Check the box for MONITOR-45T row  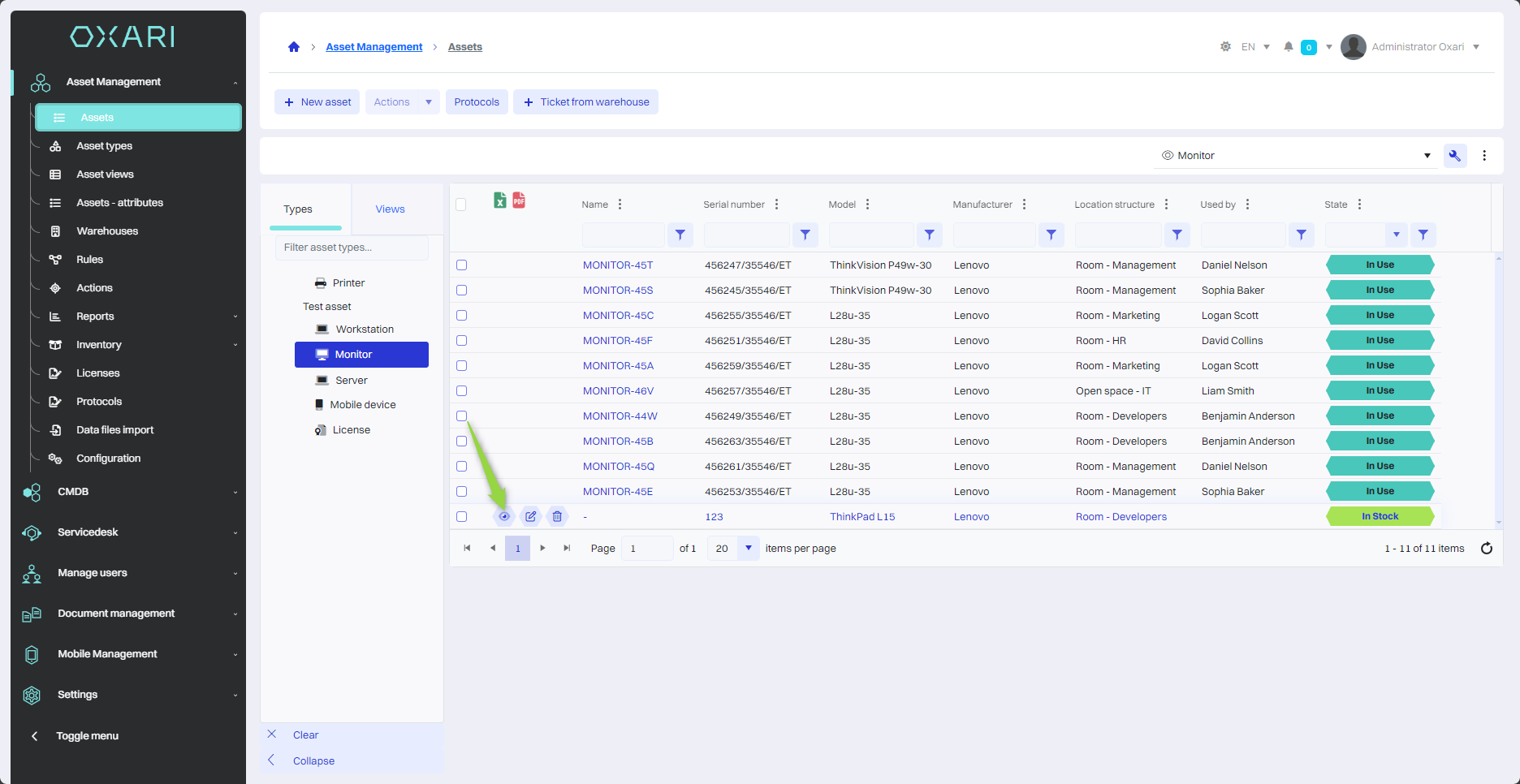click(x=462, y=265)
